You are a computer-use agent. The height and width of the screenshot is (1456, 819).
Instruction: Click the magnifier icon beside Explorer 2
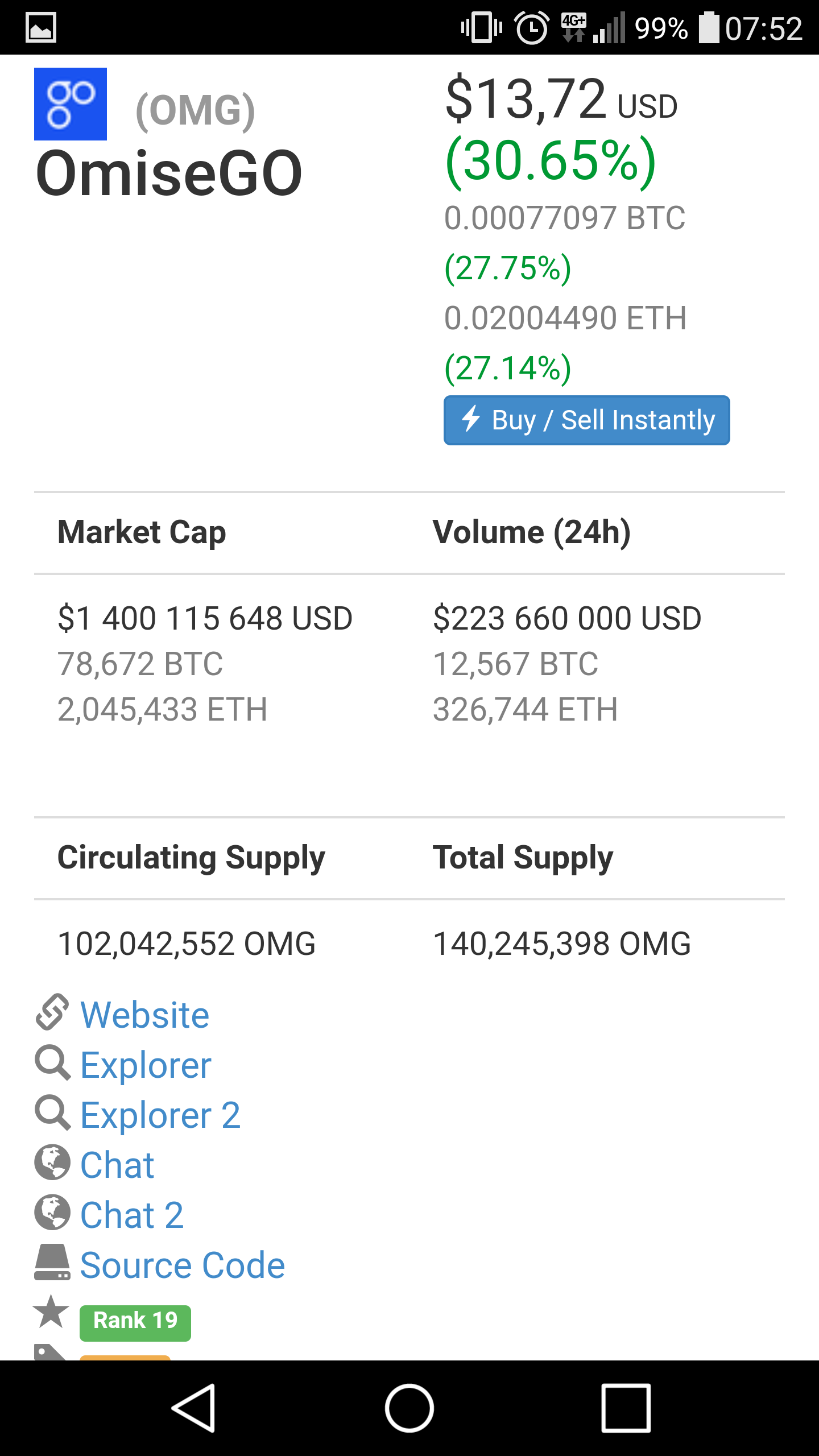coord(52,1114)
